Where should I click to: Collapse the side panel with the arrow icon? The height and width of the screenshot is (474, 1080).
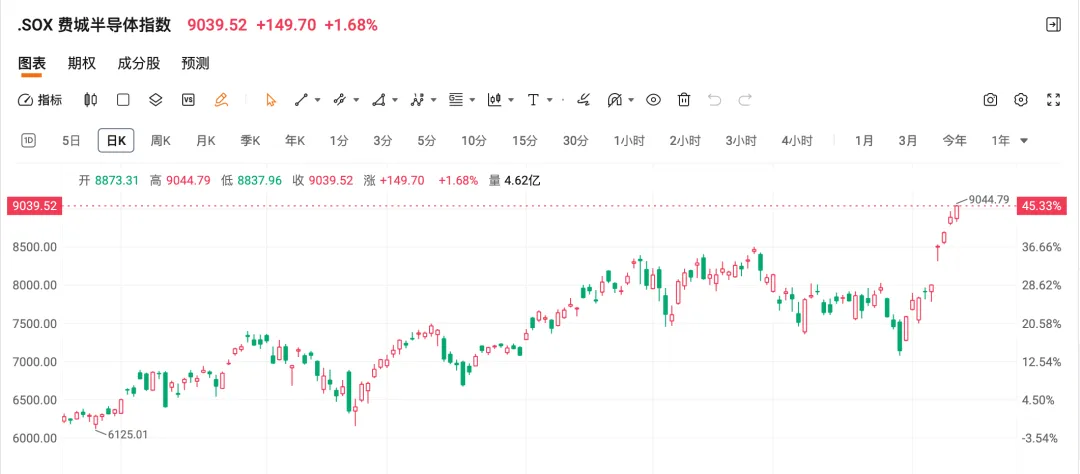click(1053, 25)
